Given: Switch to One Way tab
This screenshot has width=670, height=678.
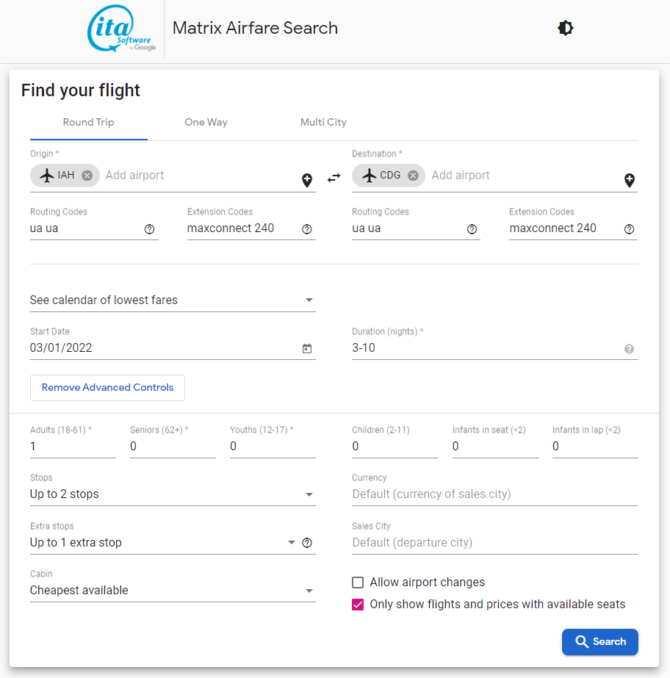Looking at the screenshot, I should click(x=206, y=122).
